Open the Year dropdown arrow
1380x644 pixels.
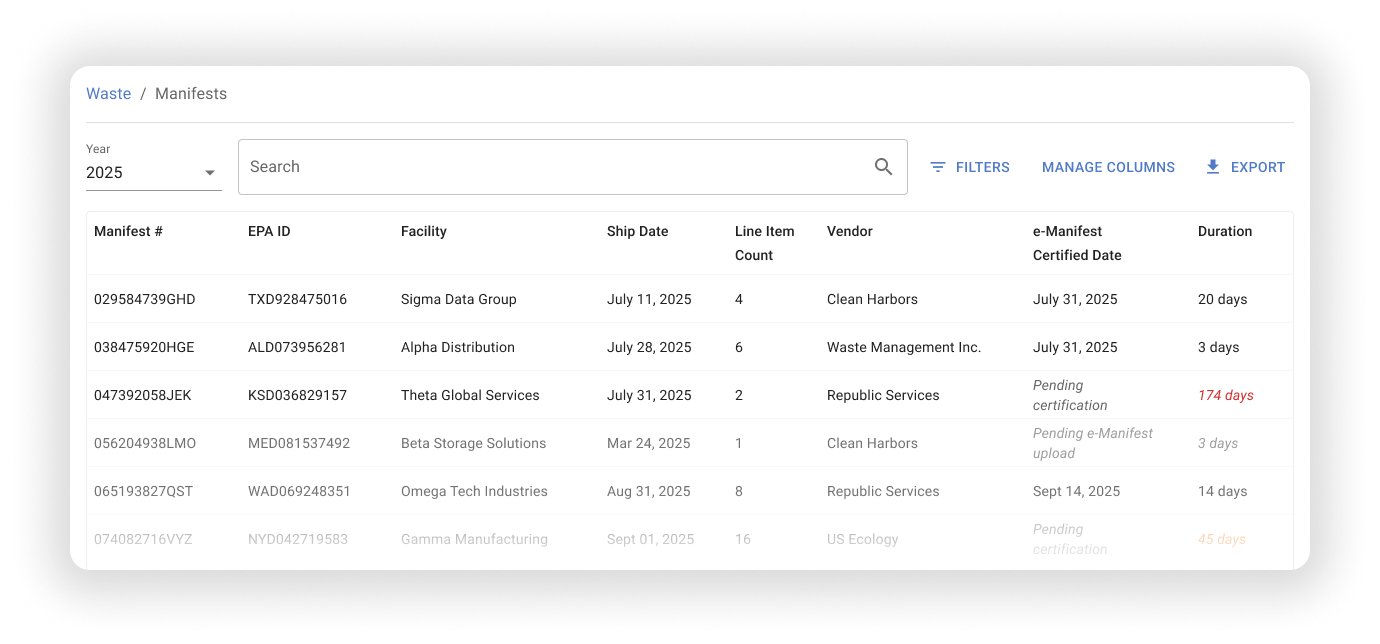[210, 173]
